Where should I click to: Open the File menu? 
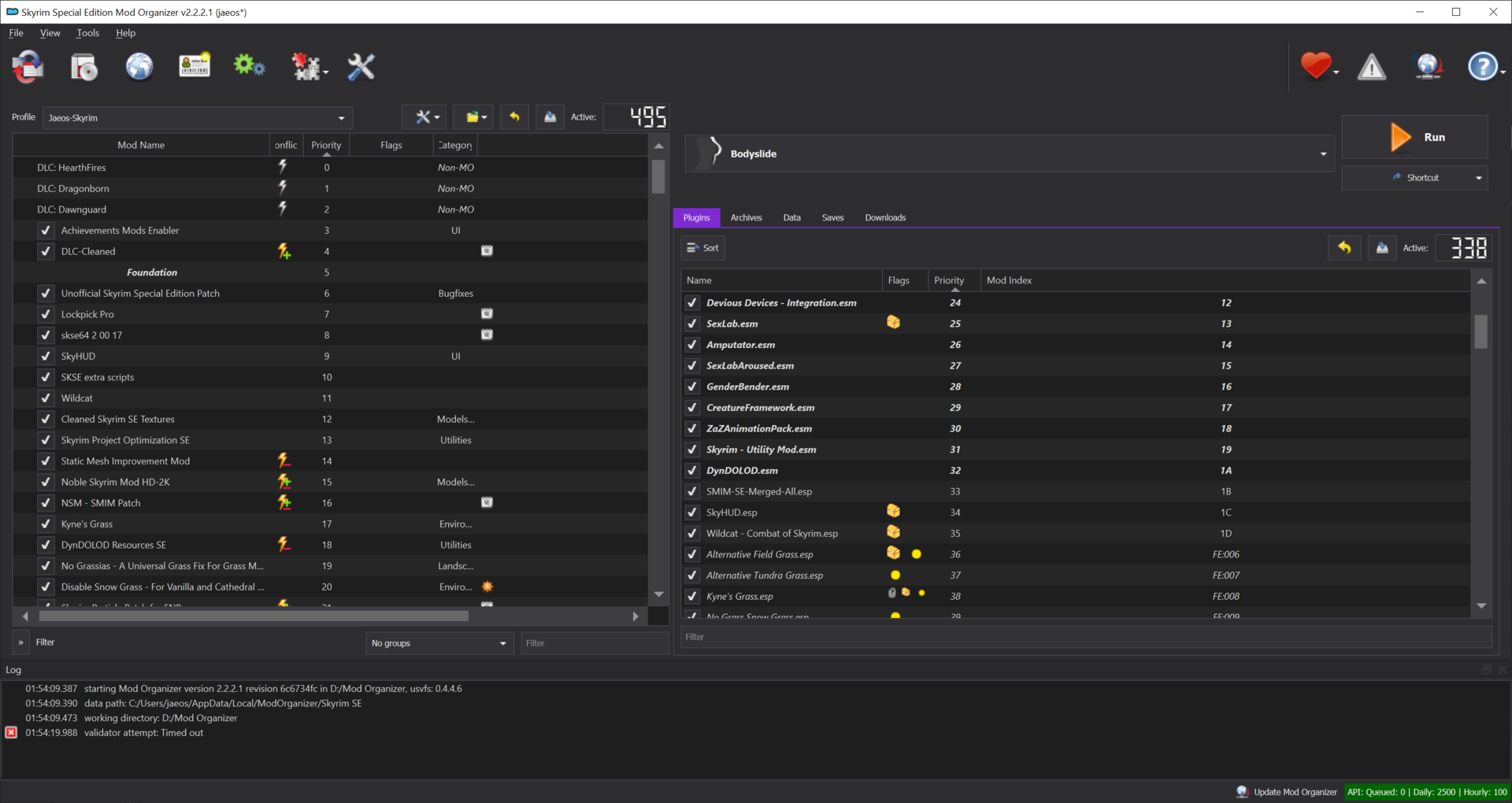tap(16, 33)
